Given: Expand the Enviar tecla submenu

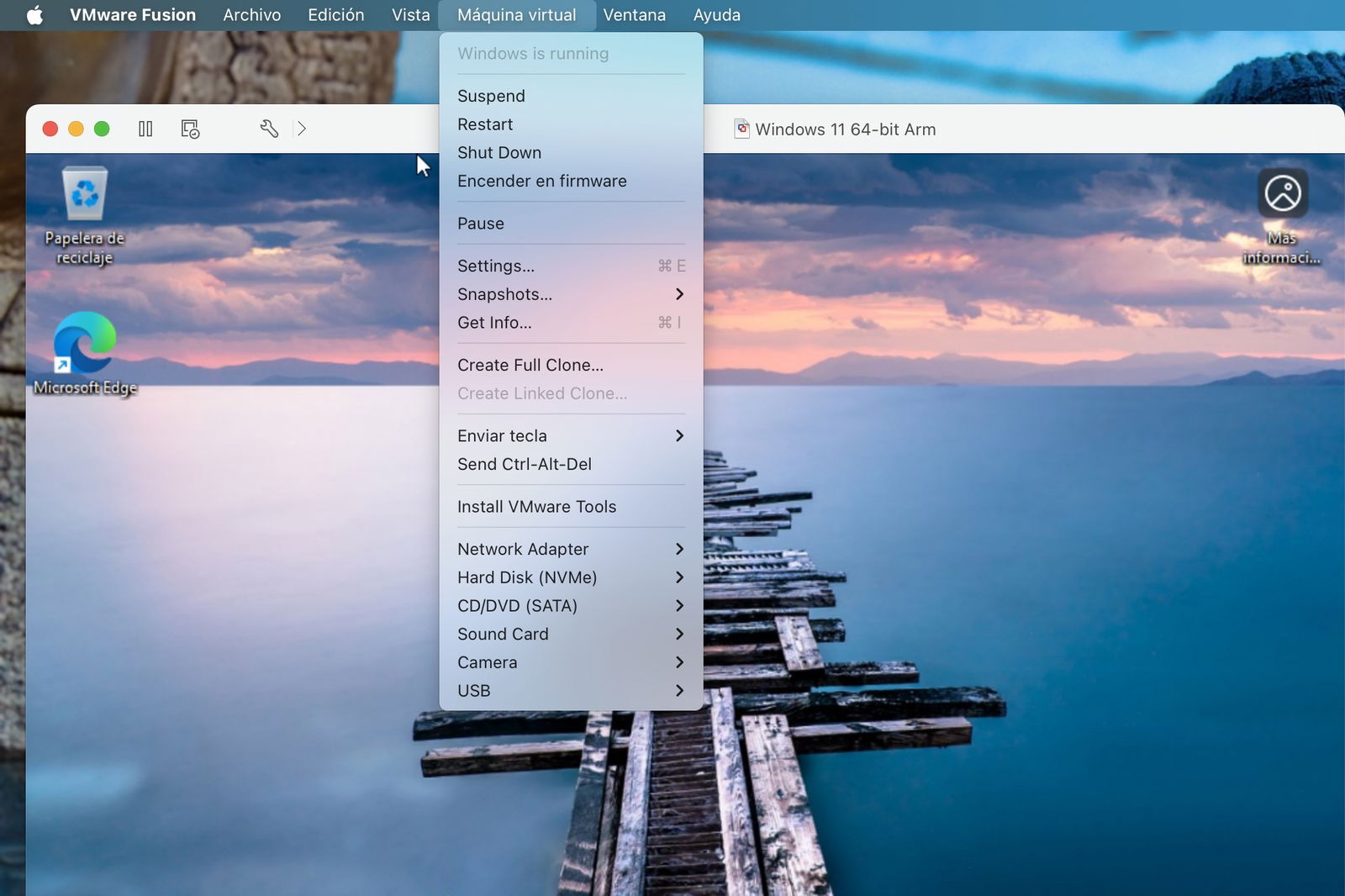Looking at the screenshot, I should [571, 435].
